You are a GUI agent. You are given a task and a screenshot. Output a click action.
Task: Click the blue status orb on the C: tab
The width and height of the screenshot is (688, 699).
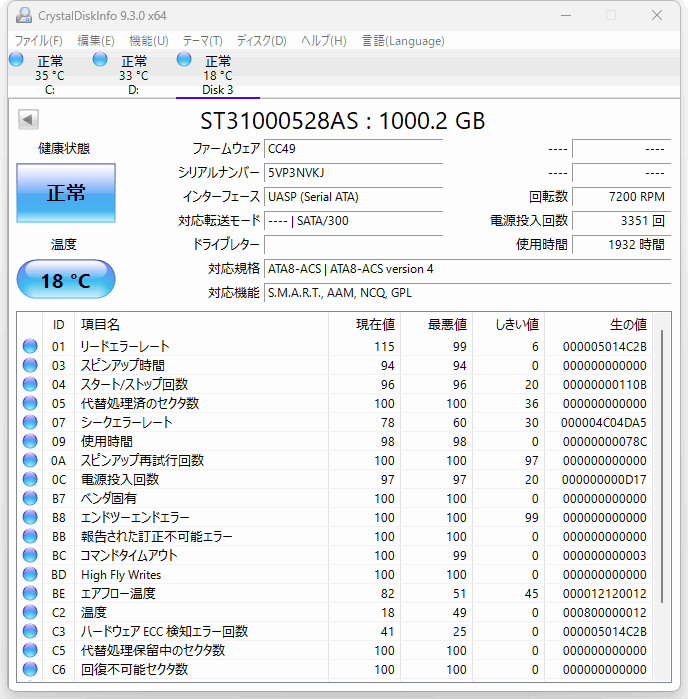[x=16, y=59]
